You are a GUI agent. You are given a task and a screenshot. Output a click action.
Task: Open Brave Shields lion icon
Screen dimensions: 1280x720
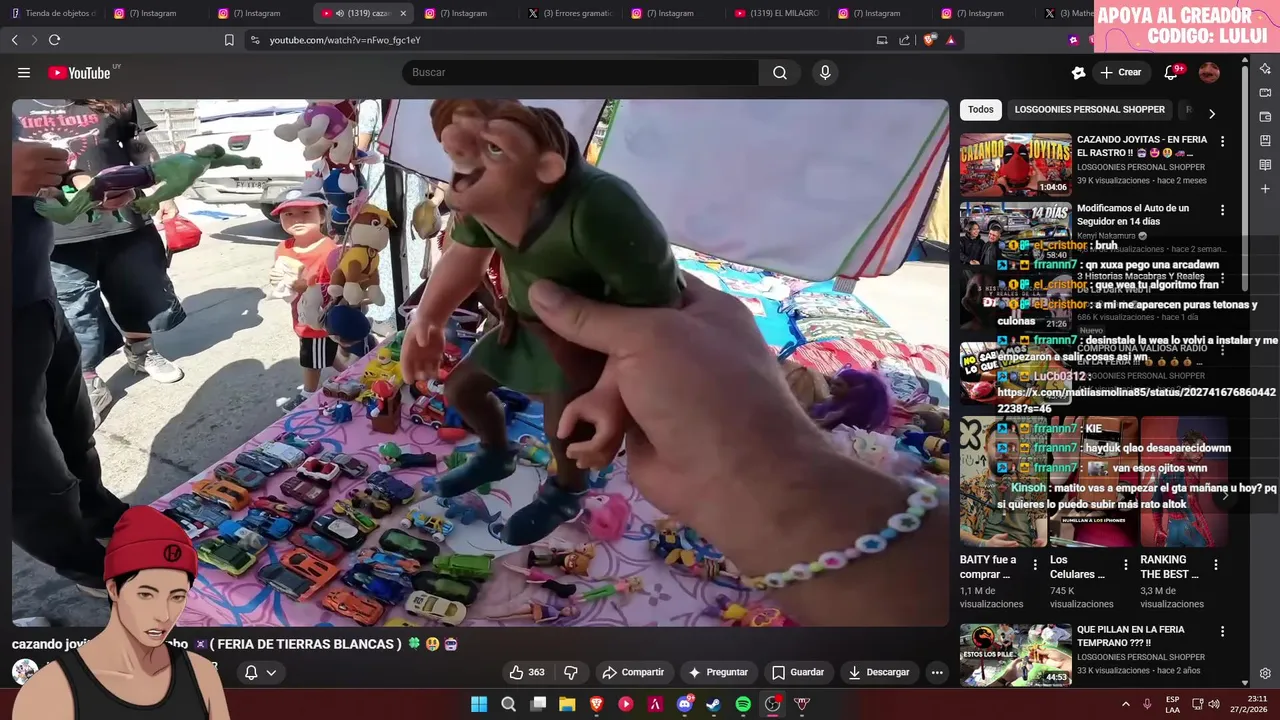tap(929, 40)
